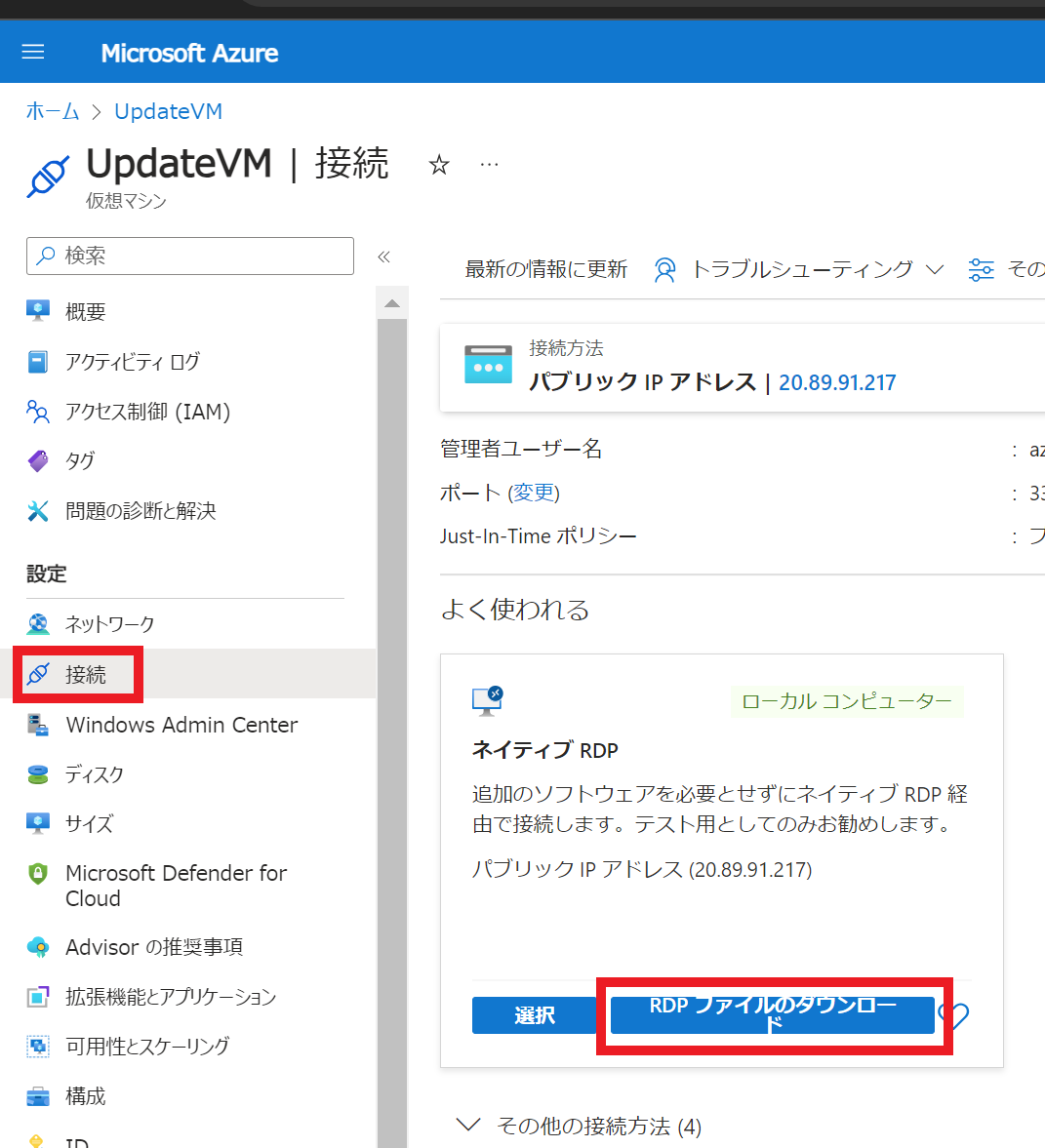
Task: Click the 検索 search field
Action: click(190, 256)
